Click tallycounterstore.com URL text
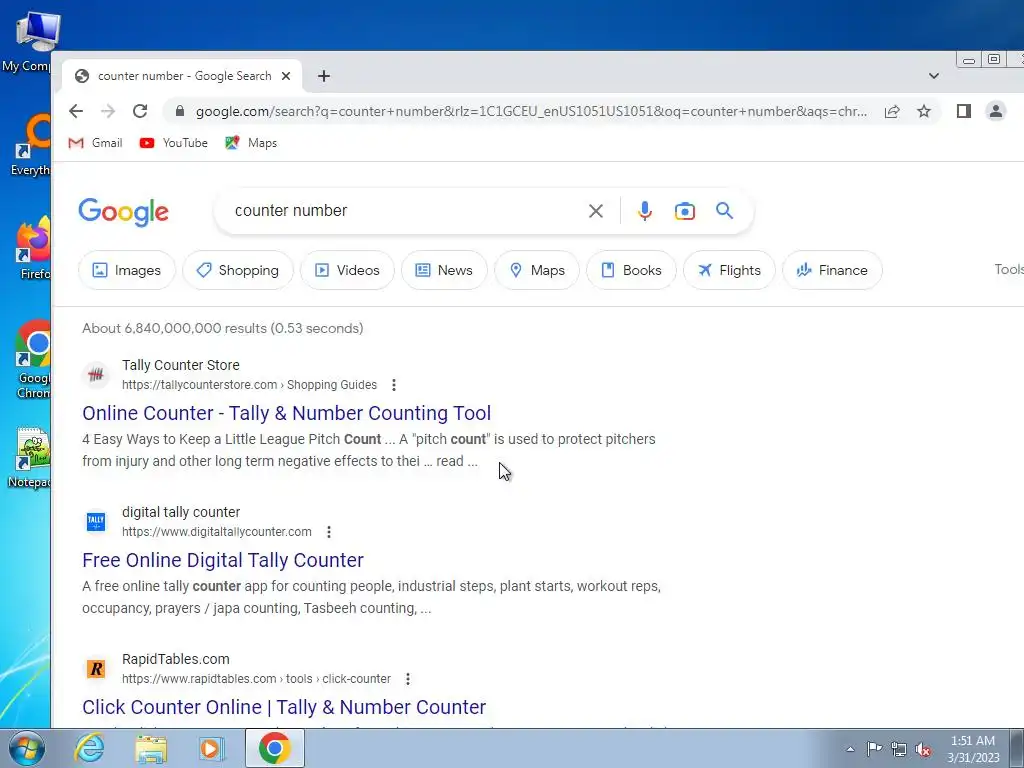 pyautogui.click(x=249, y=385)
